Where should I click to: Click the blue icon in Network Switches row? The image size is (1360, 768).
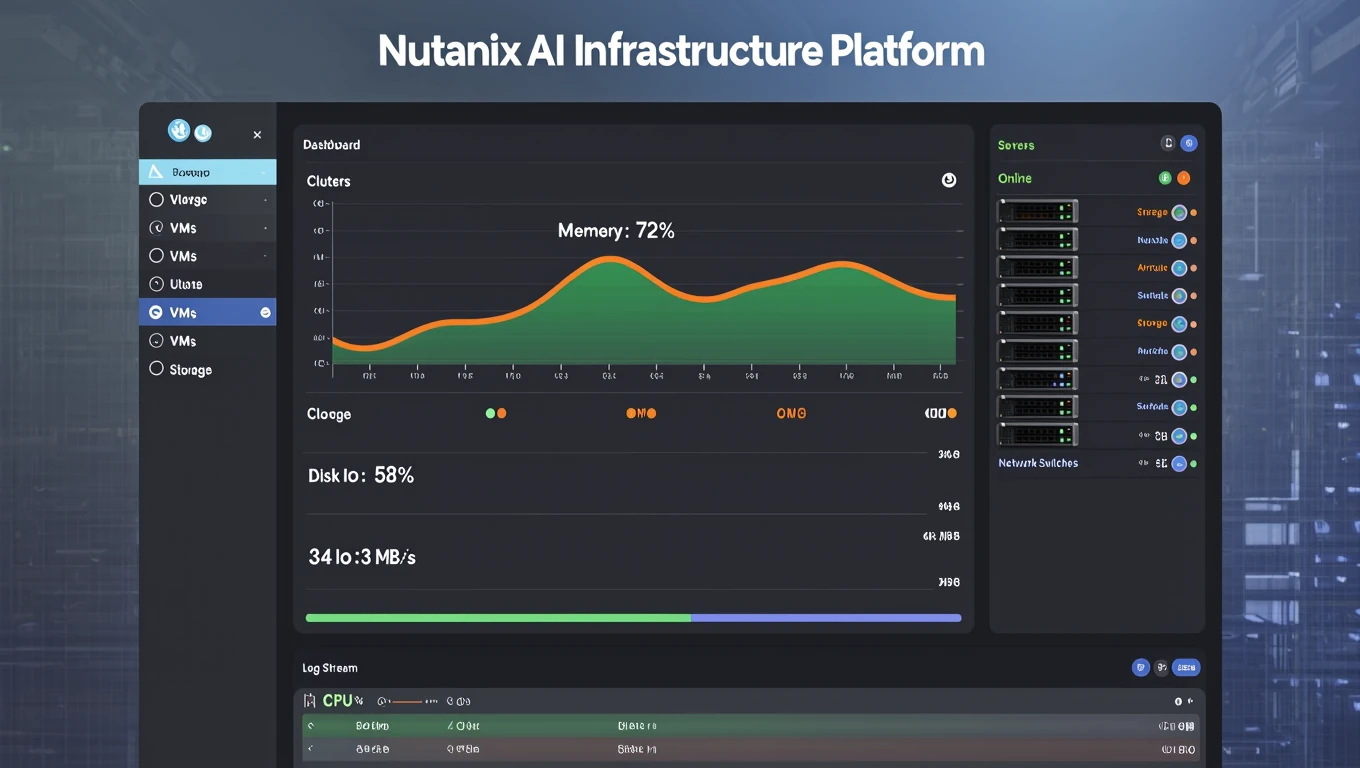tap(1179, 464)
